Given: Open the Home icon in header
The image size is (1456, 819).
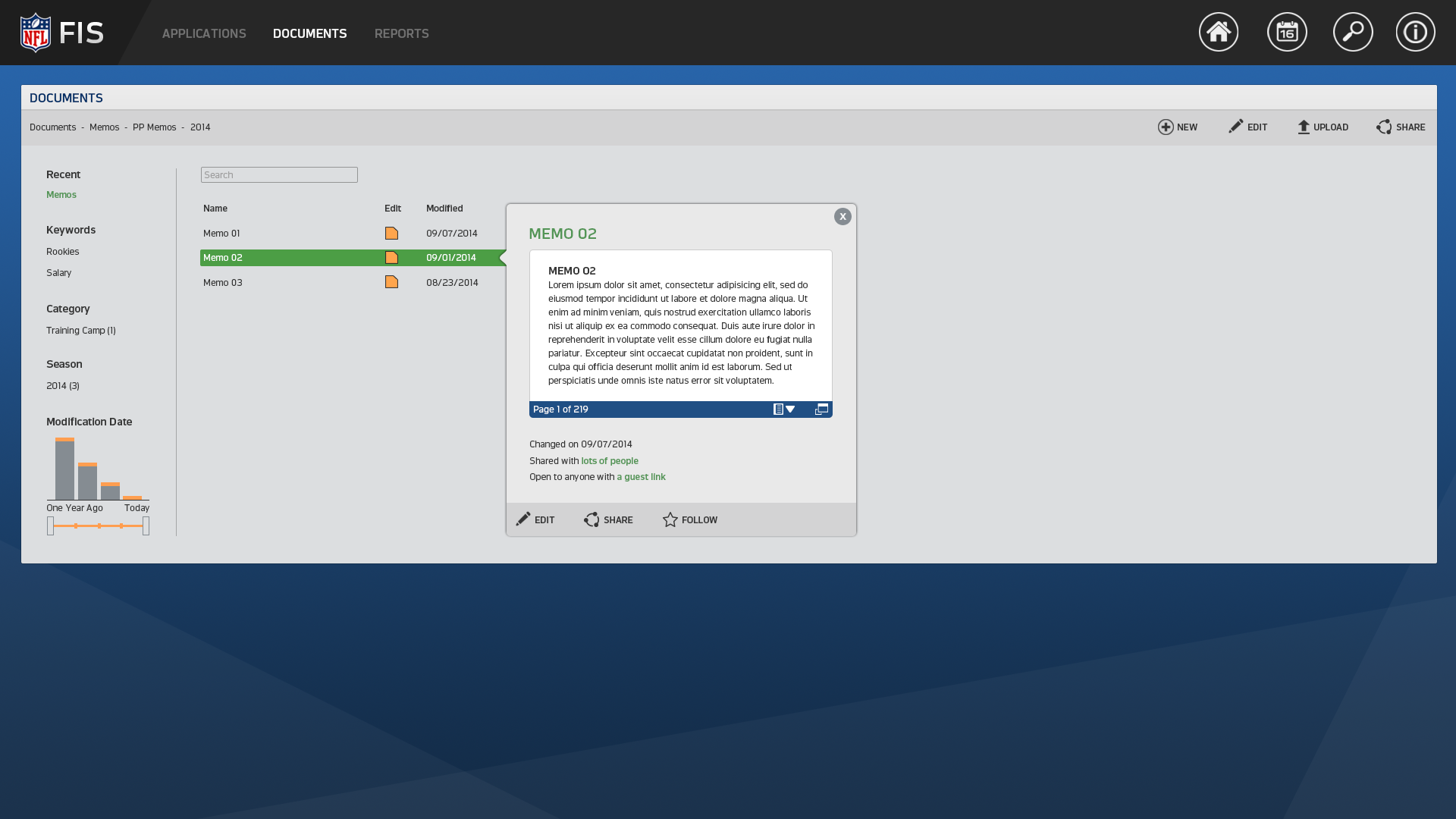Looking at the screenshot, I should pos(1218,32).
